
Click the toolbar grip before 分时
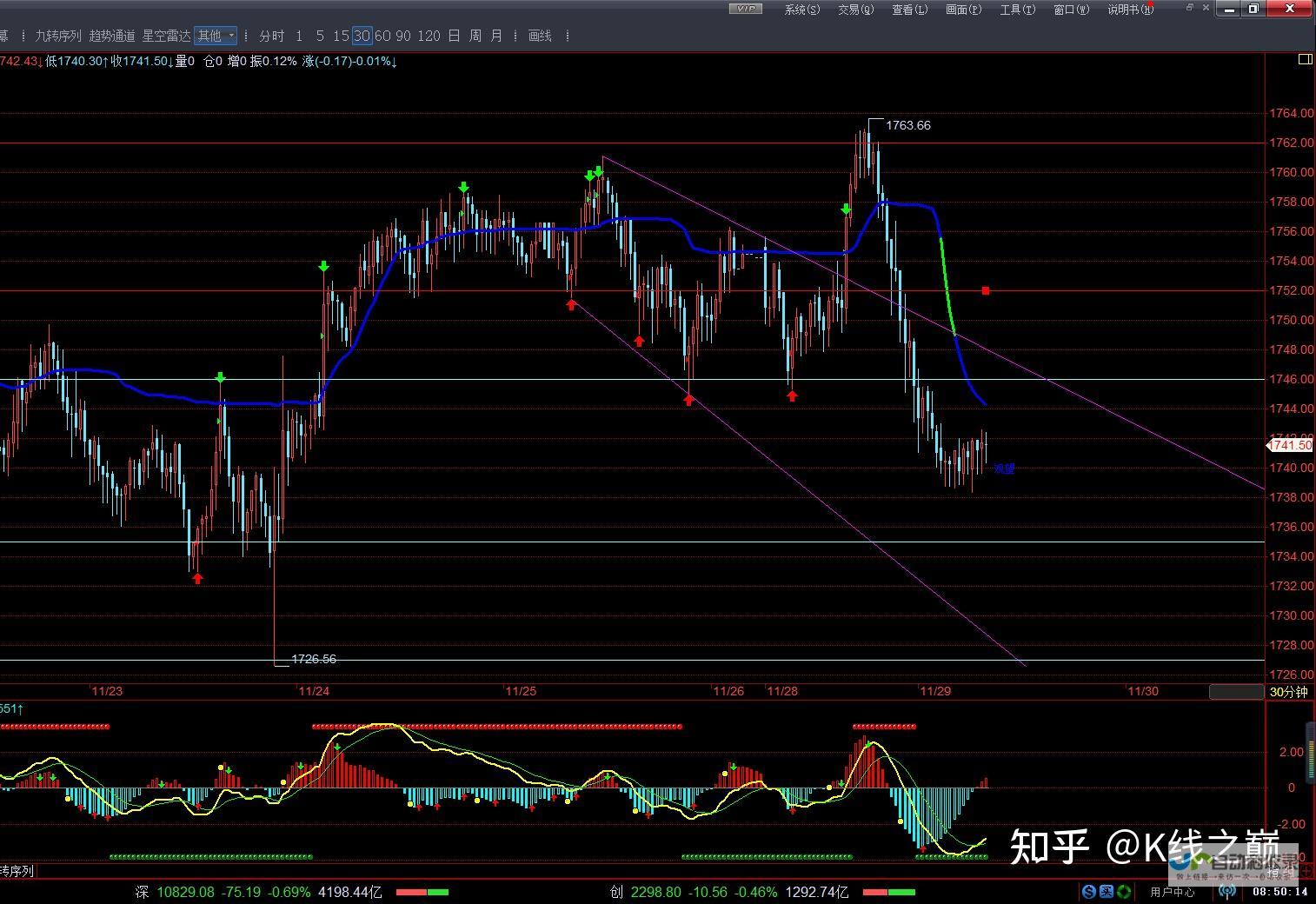tap(248, 36)
